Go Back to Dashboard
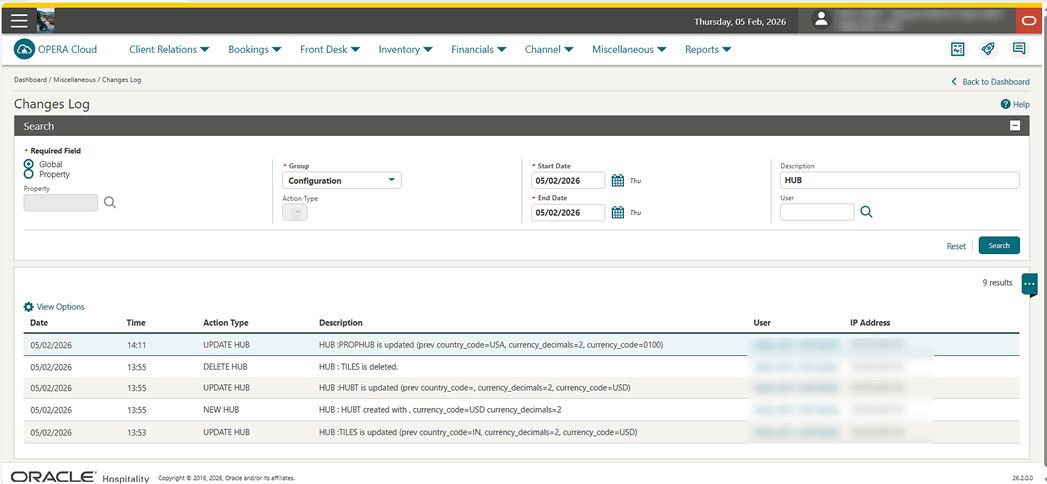1047x484 pixels. 991,81
